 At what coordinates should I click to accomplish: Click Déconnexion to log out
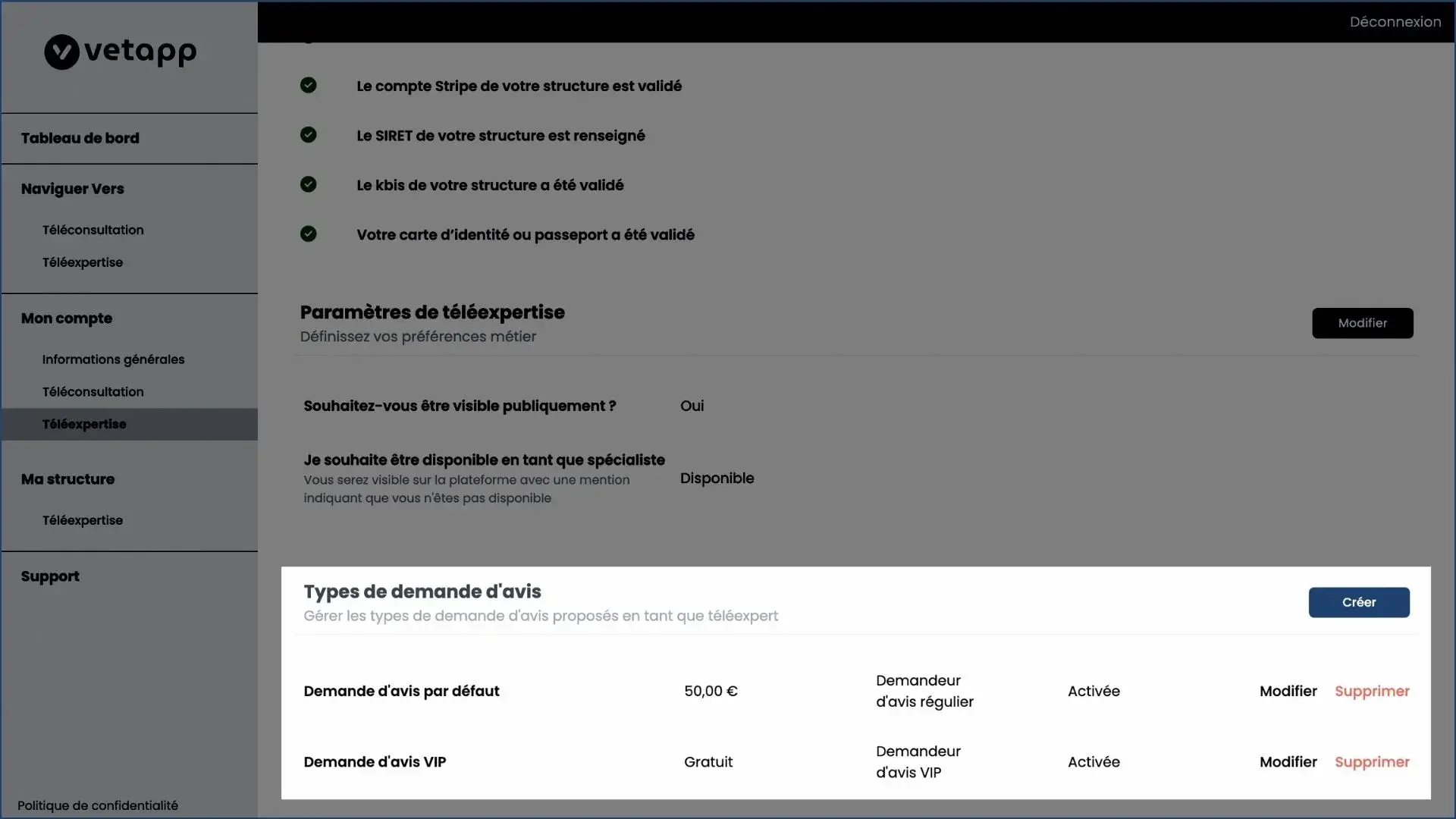tap(1395, 22)
